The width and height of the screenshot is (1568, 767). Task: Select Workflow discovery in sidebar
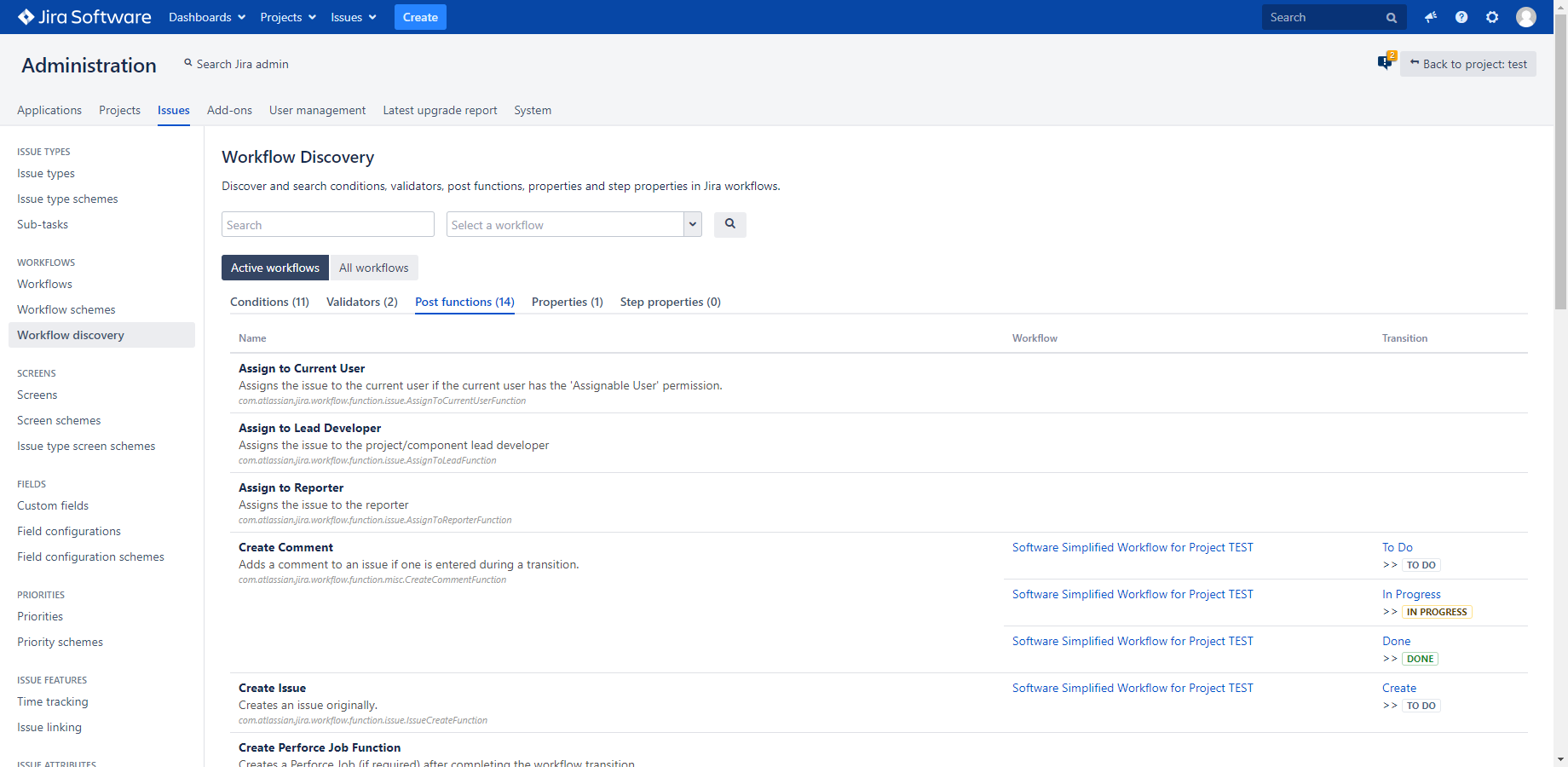101,335
